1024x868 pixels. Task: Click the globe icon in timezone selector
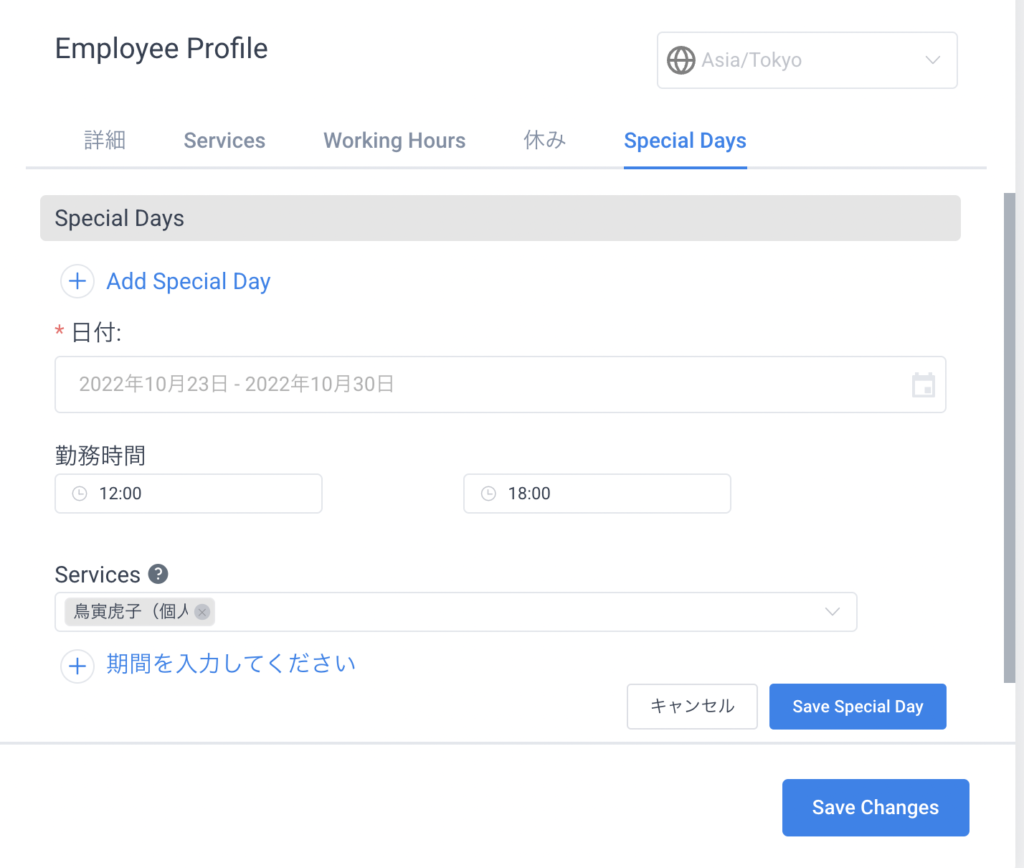tap(680, 61)
